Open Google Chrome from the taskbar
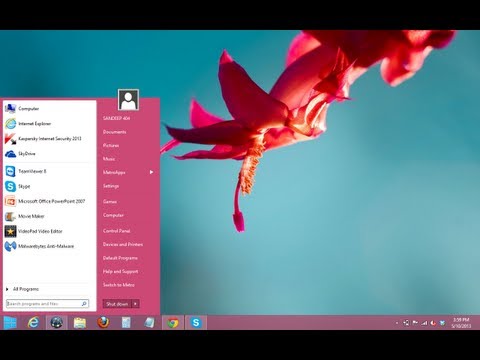Screen dimensions: 480x360 [173, 323]
